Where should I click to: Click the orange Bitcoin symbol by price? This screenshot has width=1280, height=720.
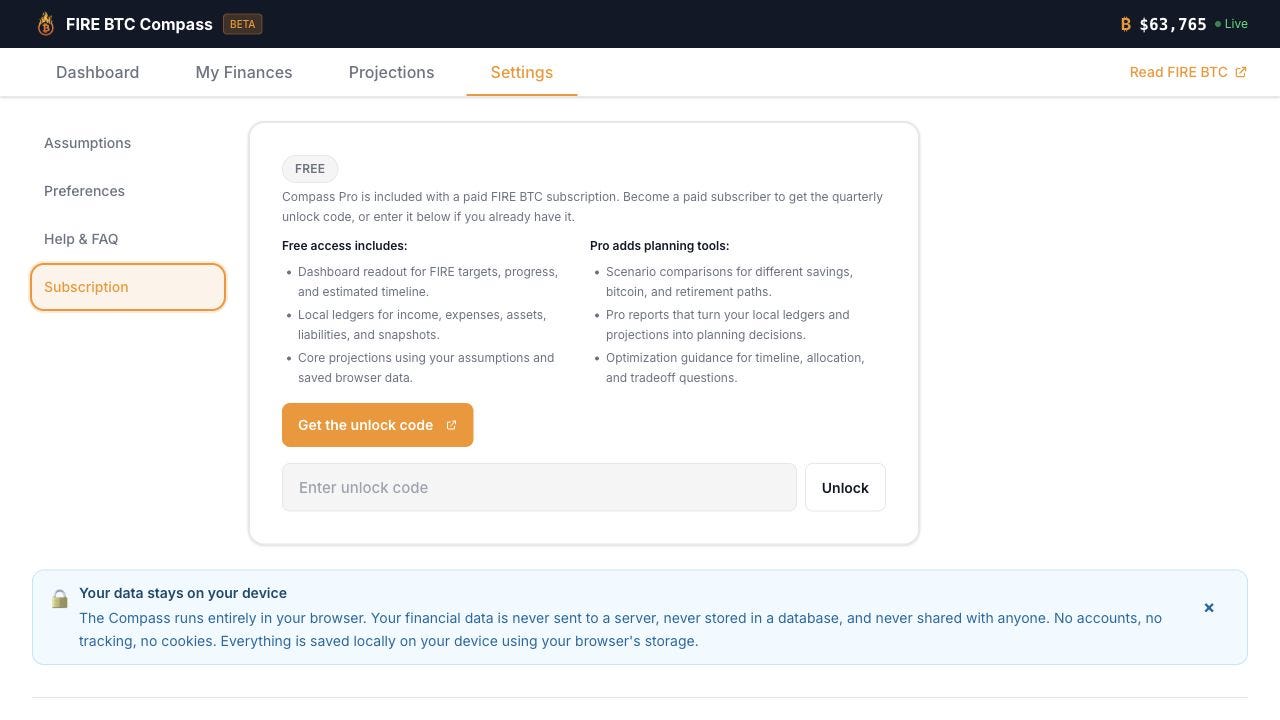1125,24
